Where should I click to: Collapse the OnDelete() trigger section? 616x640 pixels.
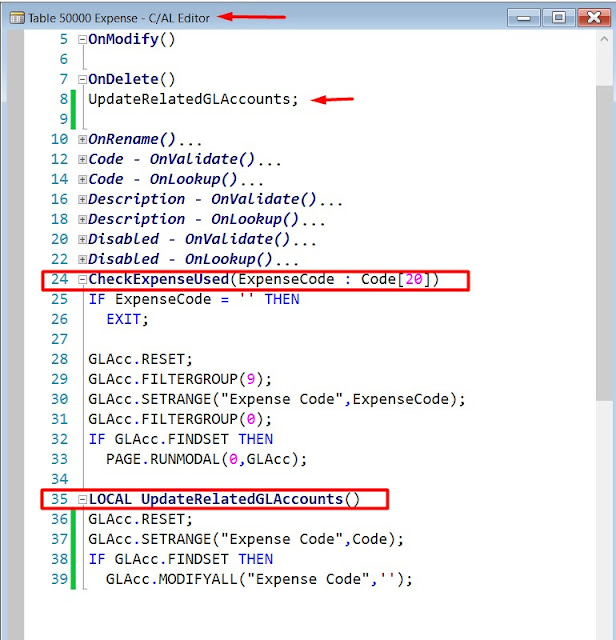(x=82, y=80)
